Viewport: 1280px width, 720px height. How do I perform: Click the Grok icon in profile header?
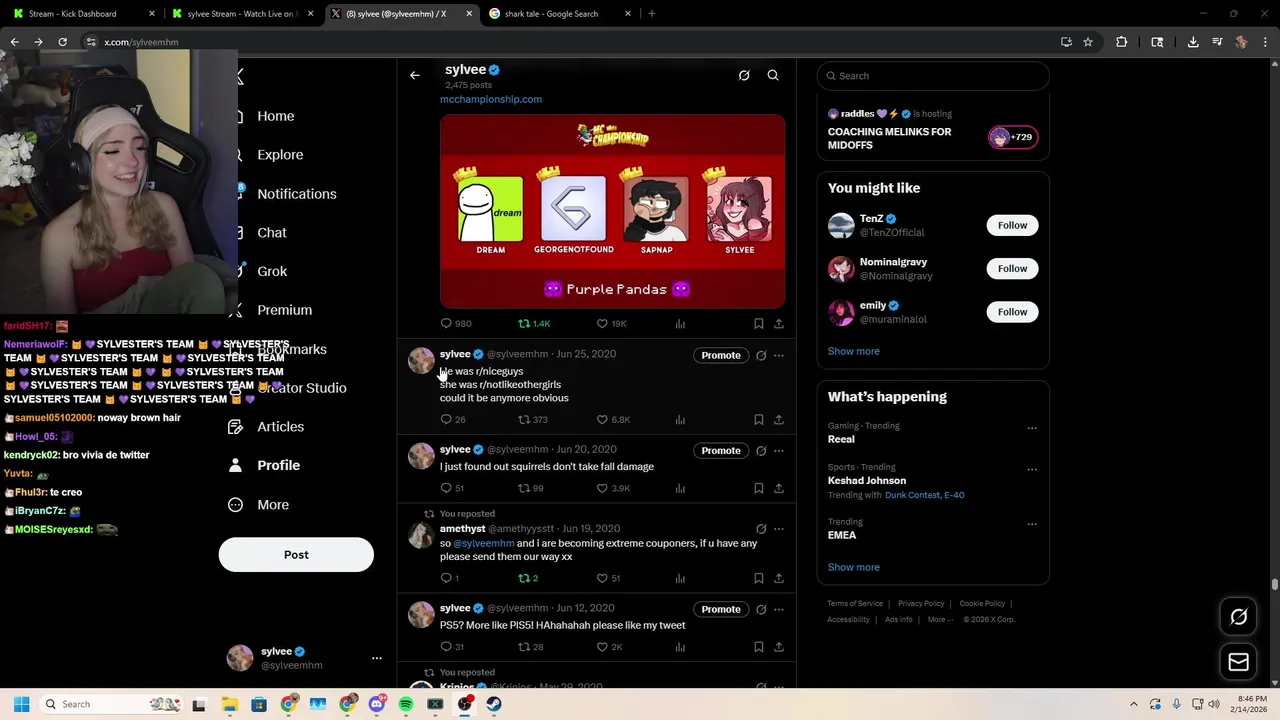click(x=744, y=75)
